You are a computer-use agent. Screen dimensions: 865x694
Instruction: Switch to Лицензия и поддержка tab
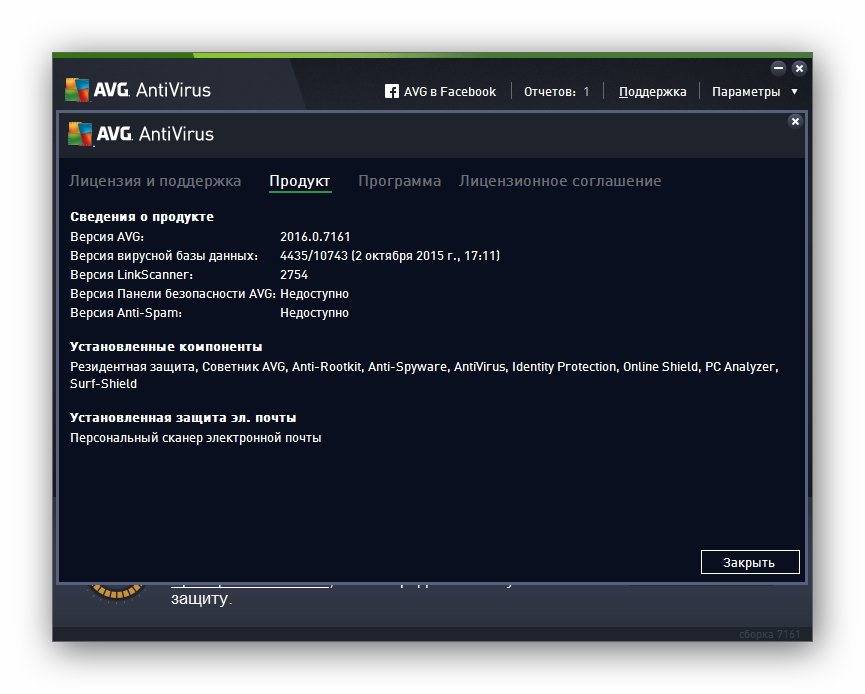pos(155,181)
